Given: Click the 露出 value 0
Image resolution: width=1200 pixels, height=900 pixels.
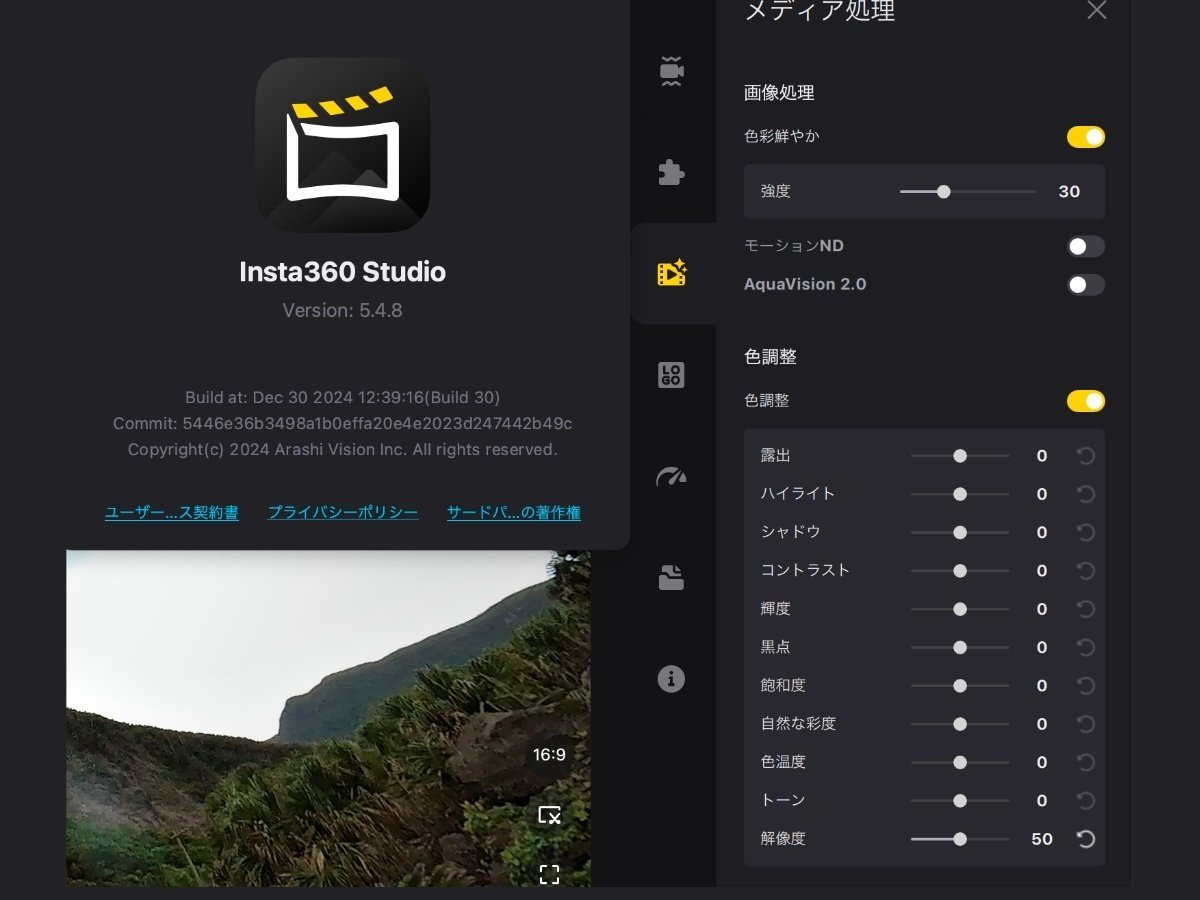Looking at the screenshot, I should click(x=1042, y=456).
